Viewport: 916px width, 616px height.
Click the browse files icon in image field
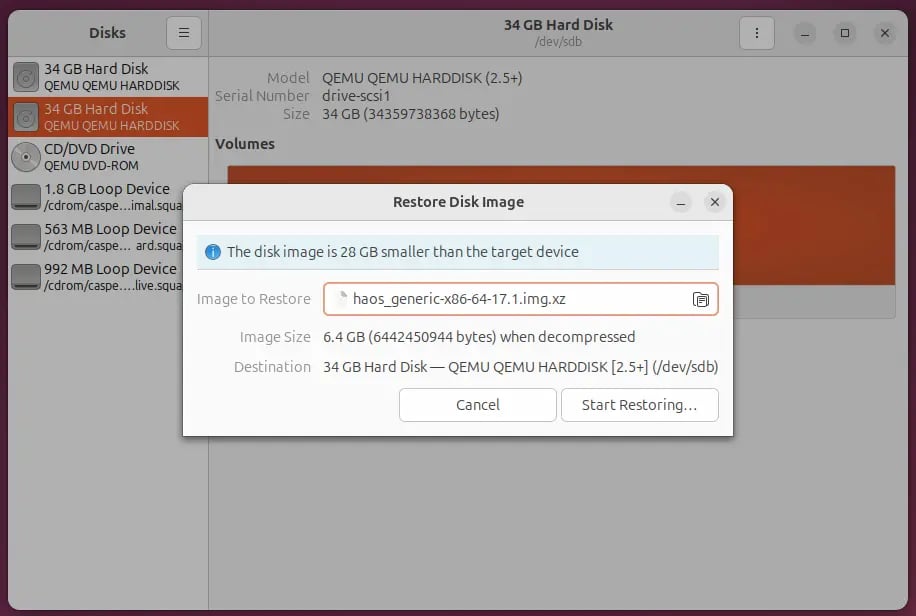701,299
